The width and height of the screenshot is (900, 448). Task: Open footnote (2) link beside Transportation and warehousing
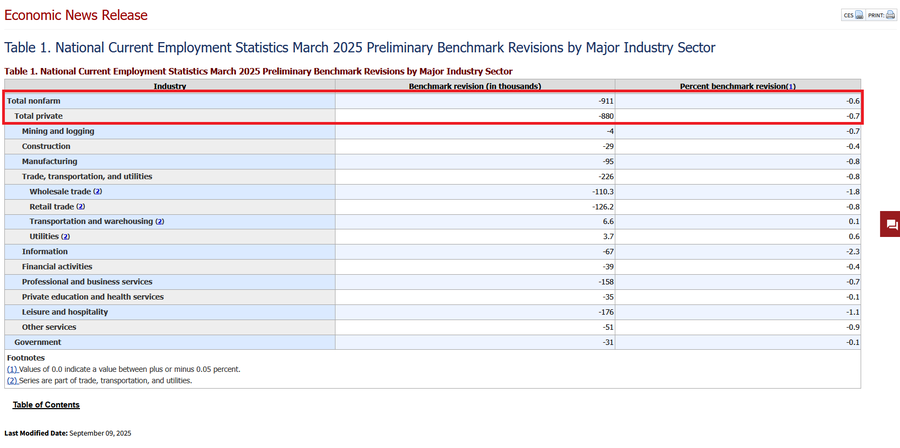pos(160,221)
